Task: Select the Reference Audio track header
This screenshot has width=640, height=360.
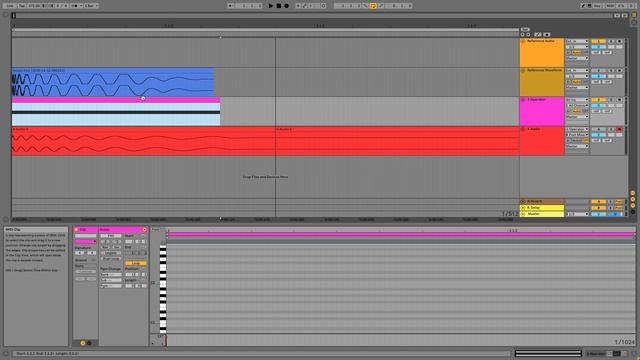Action: [542, 53]
